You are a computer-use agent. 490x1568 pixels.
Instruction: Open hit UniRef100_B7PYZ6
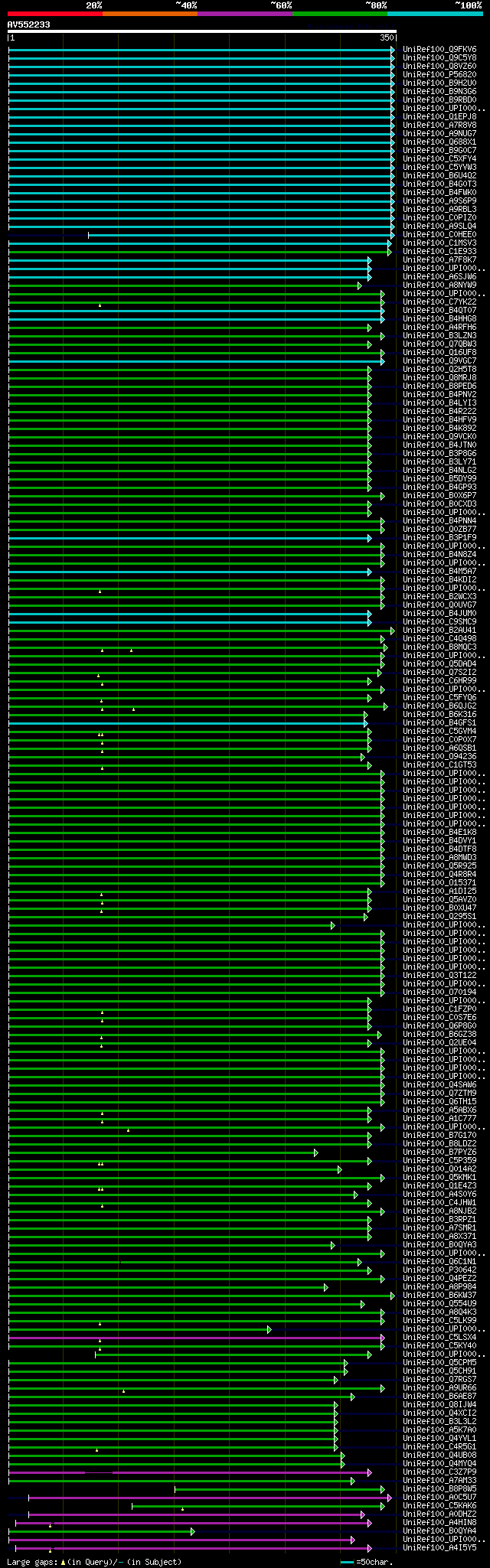tap(439, 1152)
